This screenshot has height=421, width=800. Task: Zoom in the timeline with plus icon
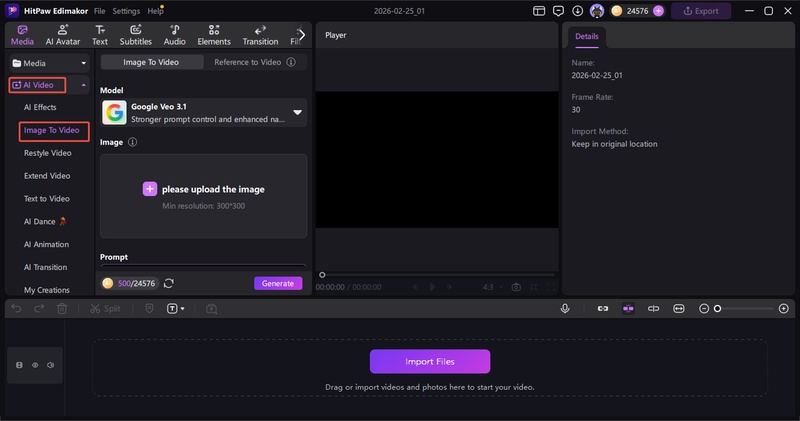784,309
